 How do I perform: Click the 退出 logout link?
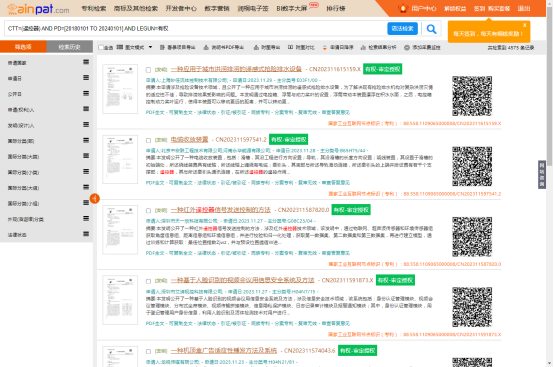[x=524, y=8]
